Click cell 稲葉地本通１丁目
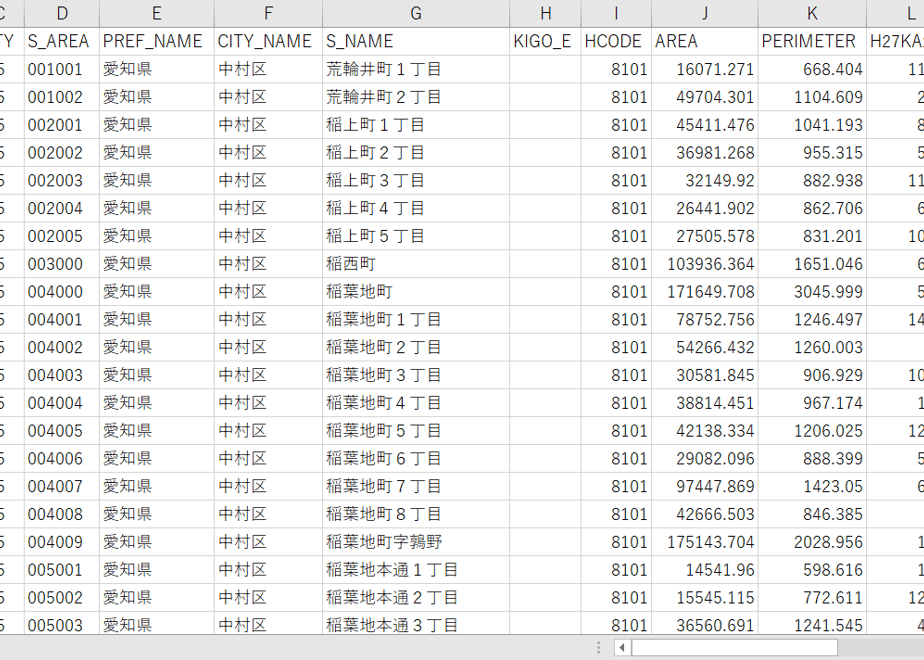The image size is (924, 660). [x=416, y=570]
